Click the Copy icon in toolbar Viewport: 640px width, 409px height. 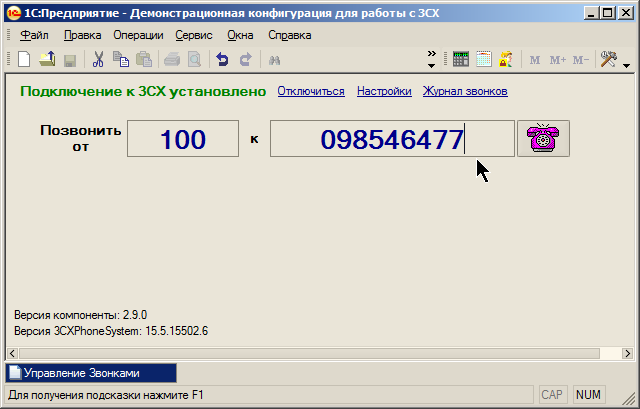(x=121, y=60)
